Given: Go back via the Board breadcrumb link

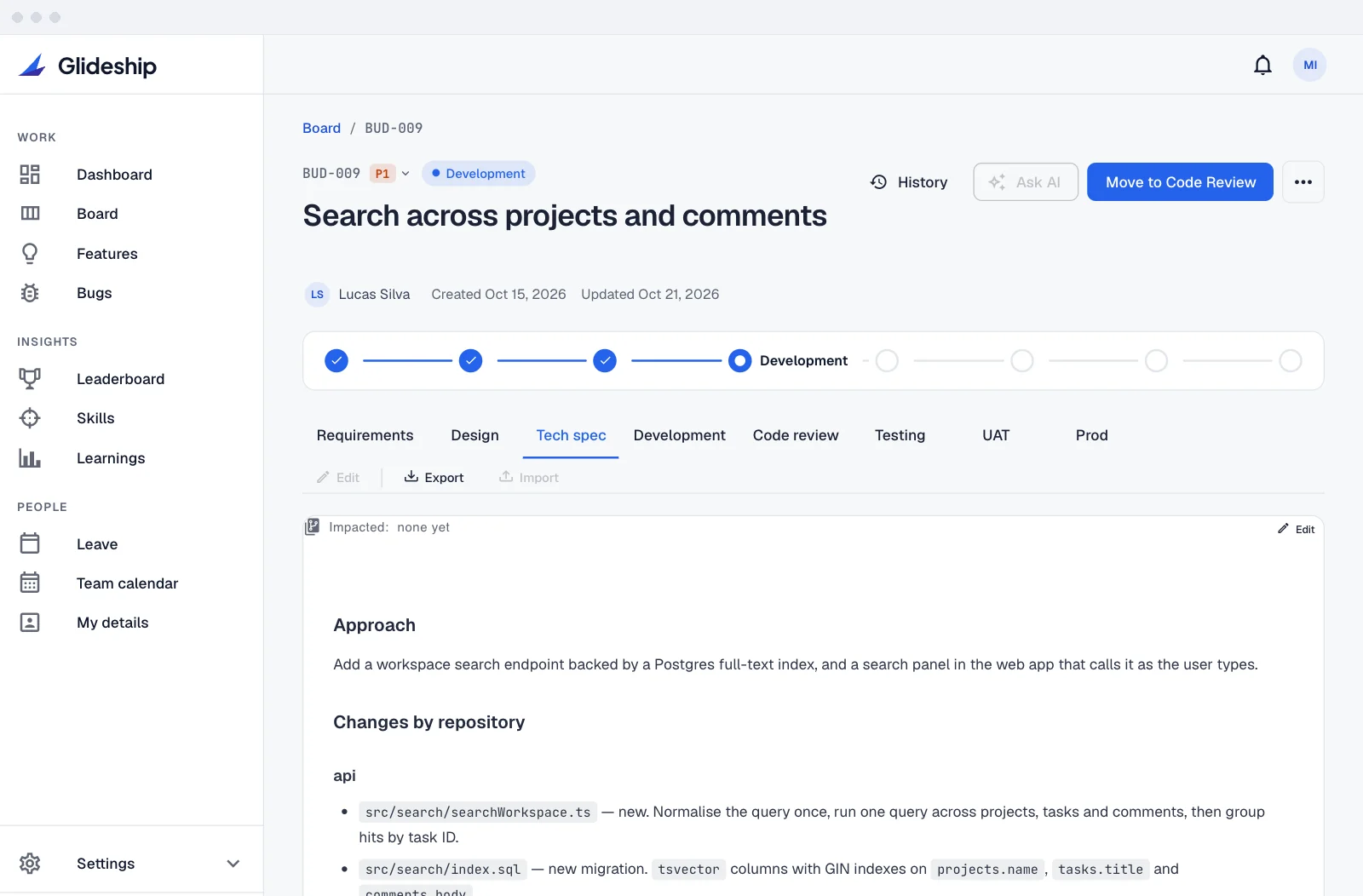Looking at the screenshot, I should [x=321, y=128].
